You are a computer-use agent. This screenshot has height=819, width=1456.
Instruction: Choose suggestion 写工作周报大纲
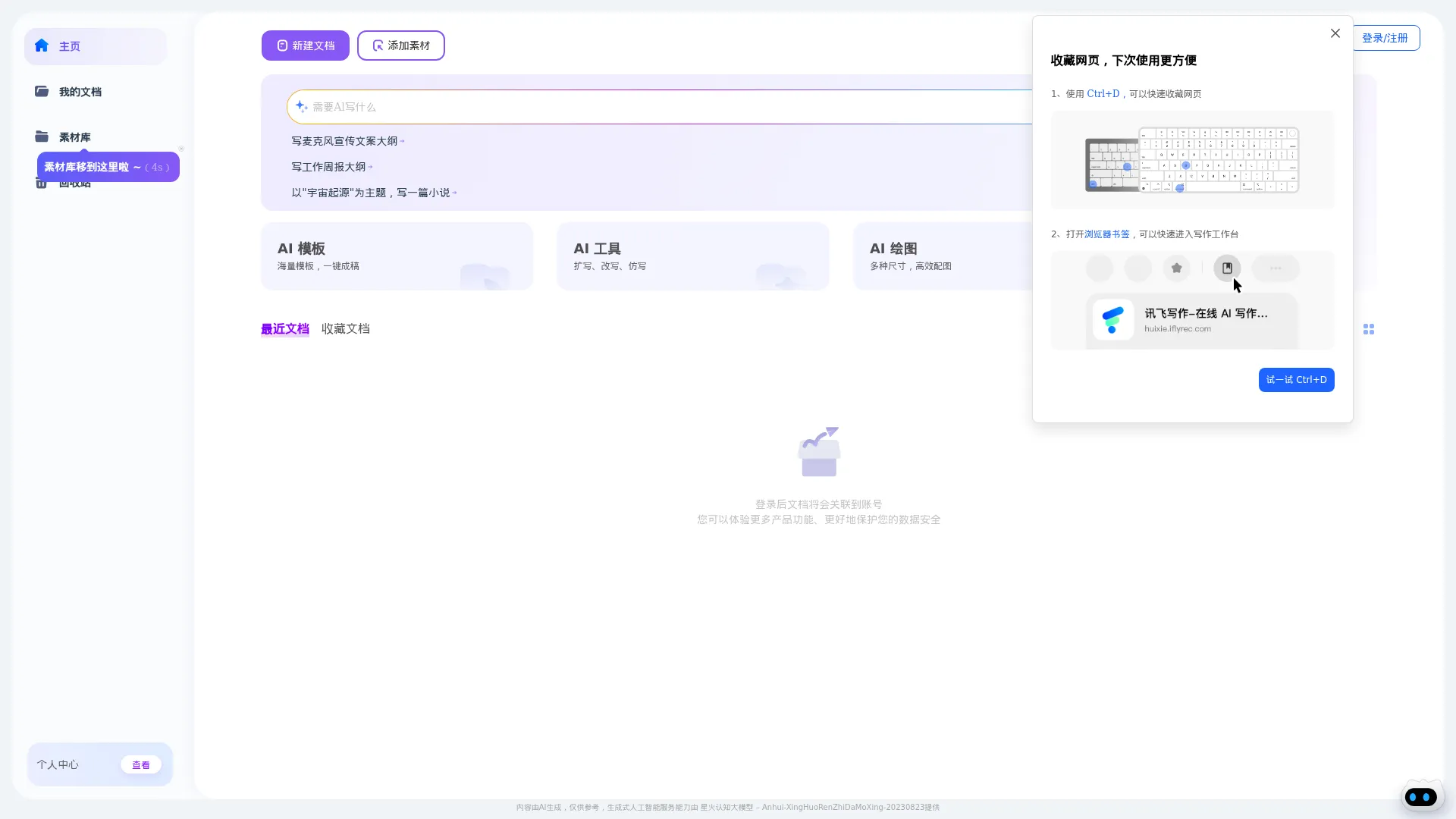[329, 167]
